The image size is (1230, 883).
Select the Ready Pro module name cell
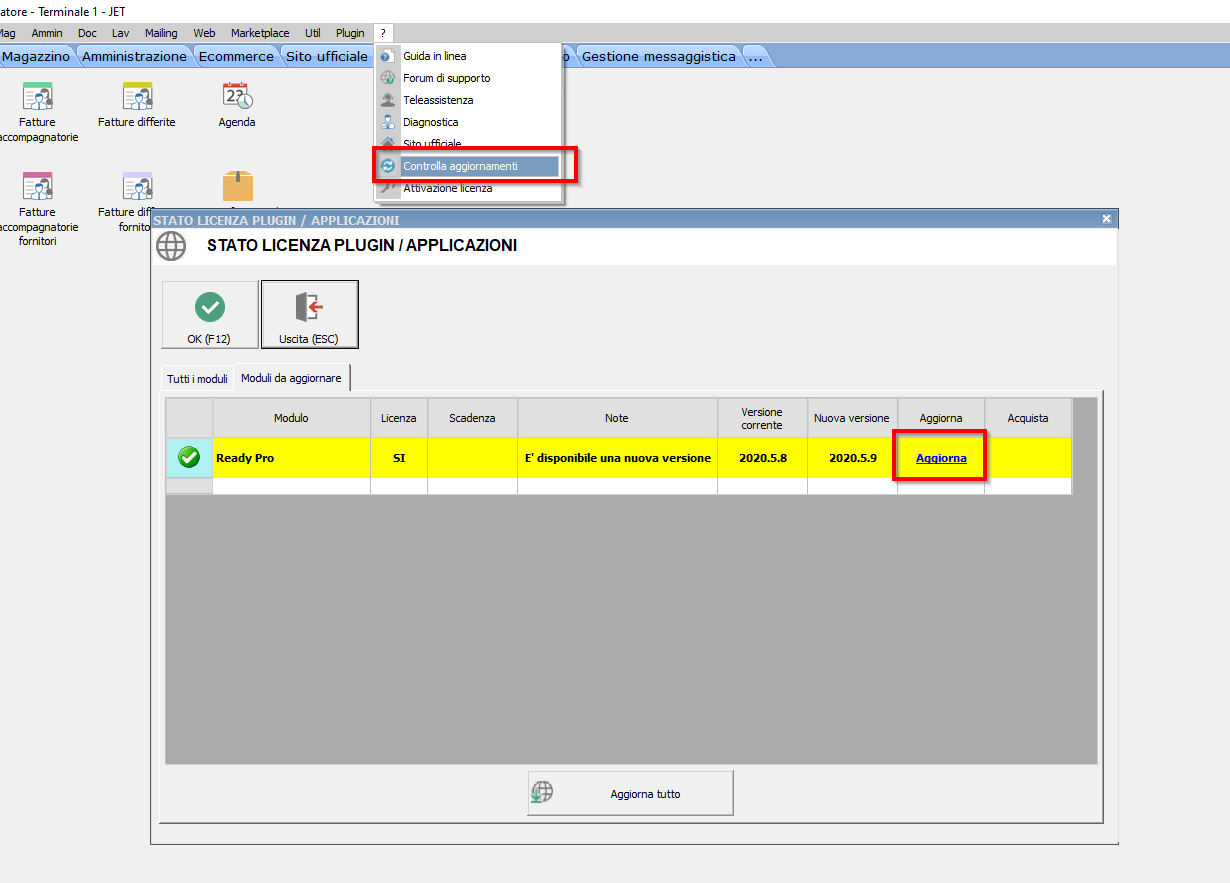(x=291, y=458)
